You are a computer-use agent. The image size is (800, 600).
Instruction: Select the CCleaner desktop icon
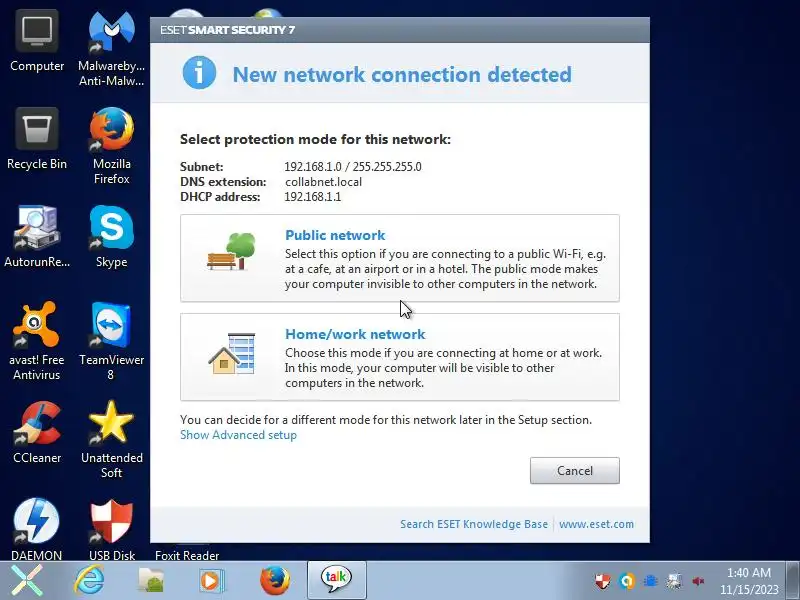pyautogui.click(x=37, y=433)
